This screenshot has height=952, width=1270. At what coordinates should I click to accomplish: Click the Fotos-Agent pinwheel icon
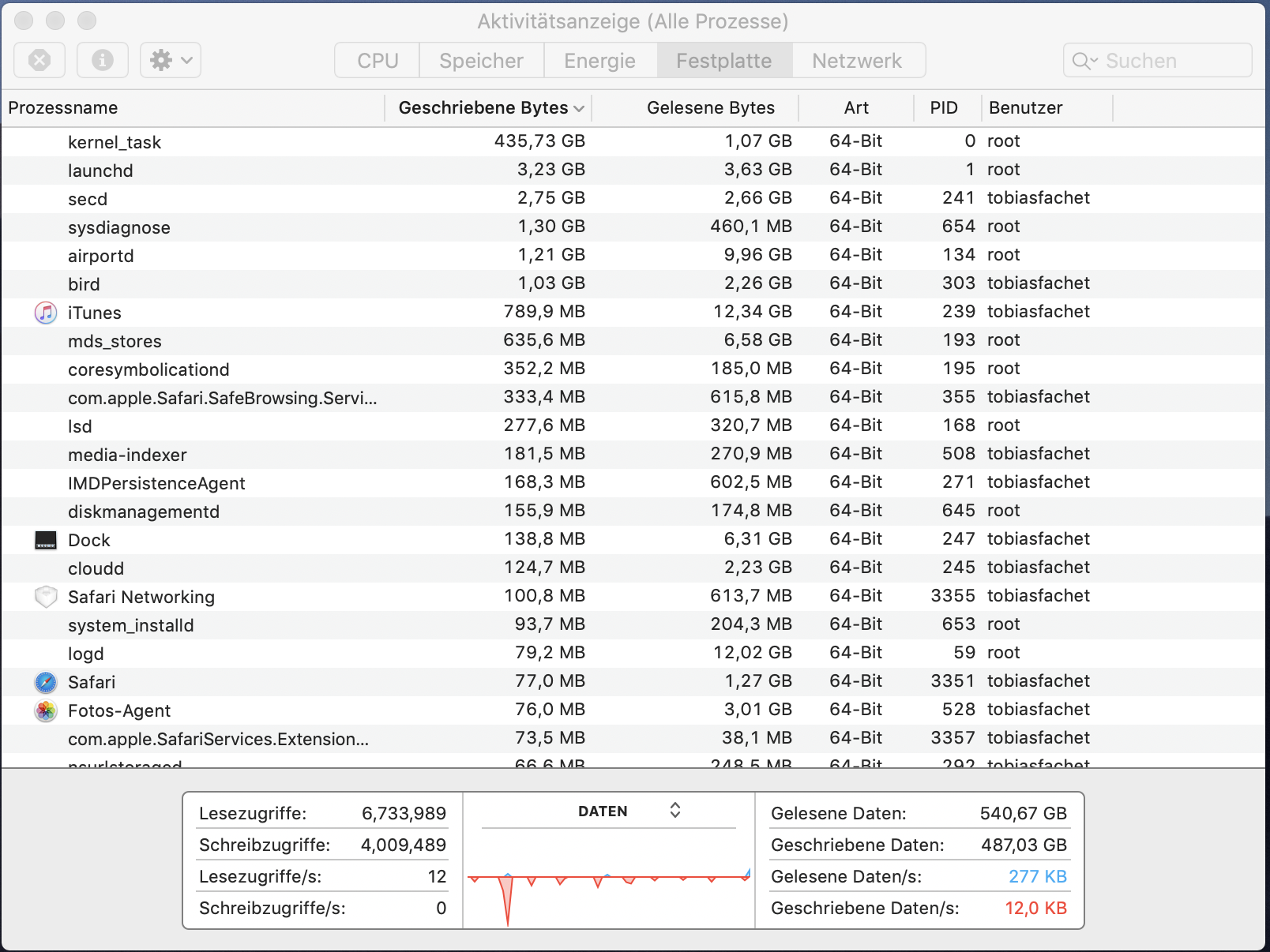46,710
